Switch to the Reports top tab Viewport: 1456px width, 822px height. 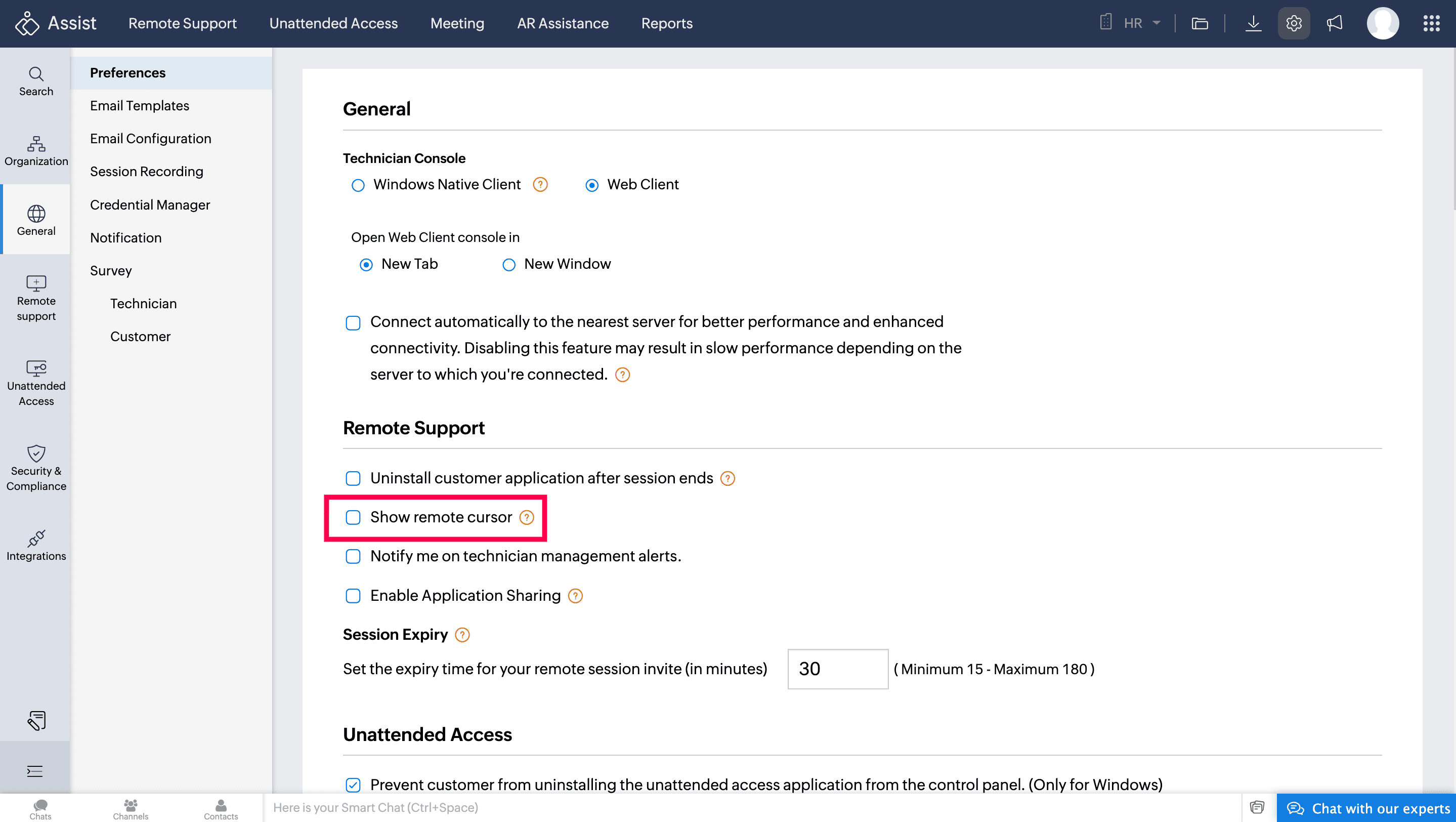point(666,23)
